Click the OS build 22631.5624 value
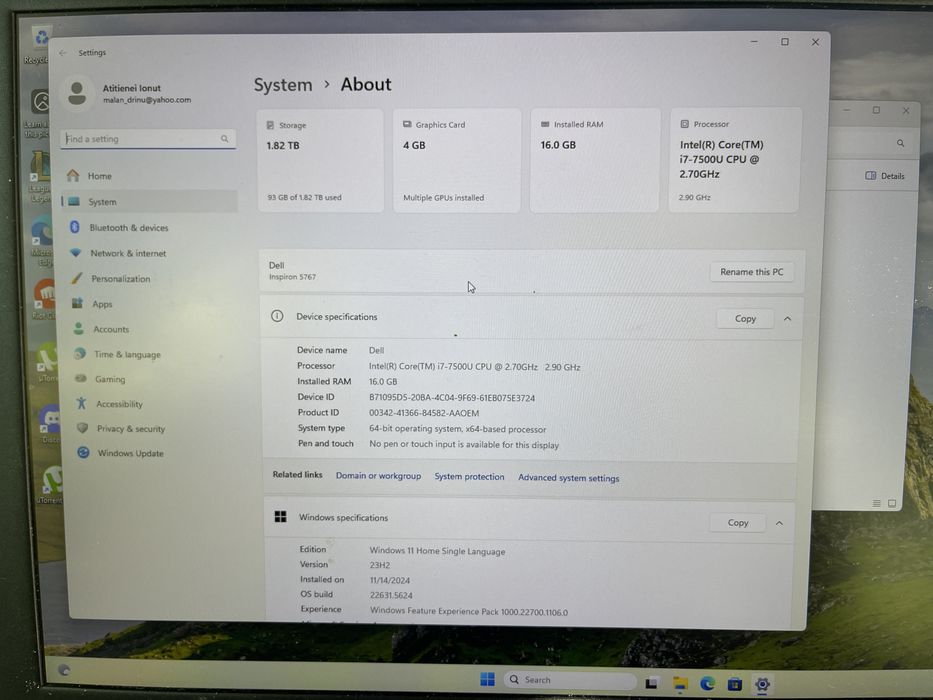 (391, 595)
